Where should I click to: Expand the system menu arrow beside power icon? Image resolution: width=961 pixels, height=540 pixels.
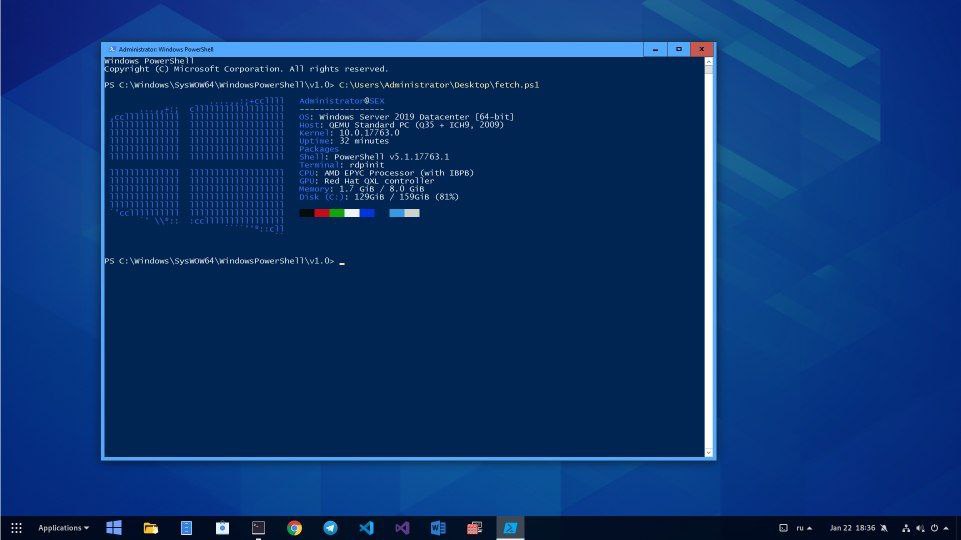pyautogui.click(x=946, y=528)
